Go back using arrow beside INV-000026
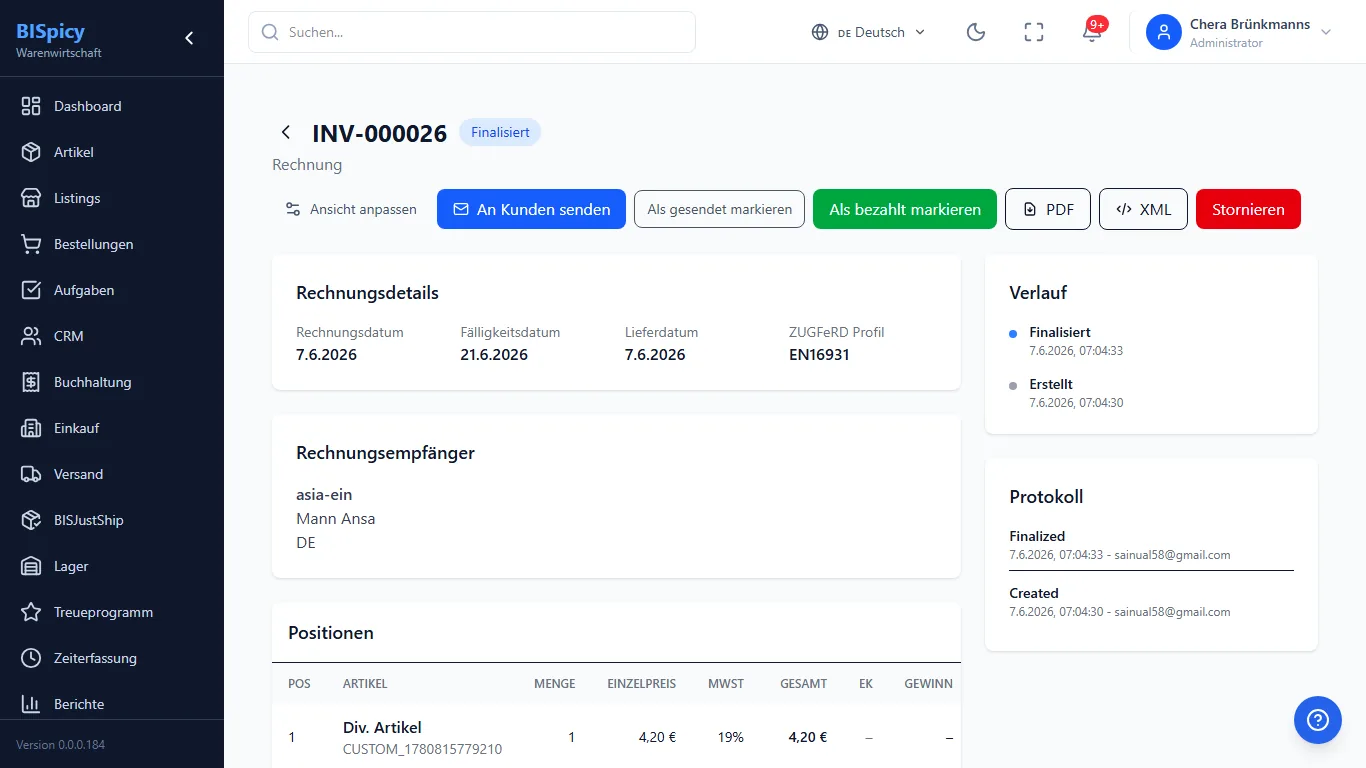 coord(286,132)
